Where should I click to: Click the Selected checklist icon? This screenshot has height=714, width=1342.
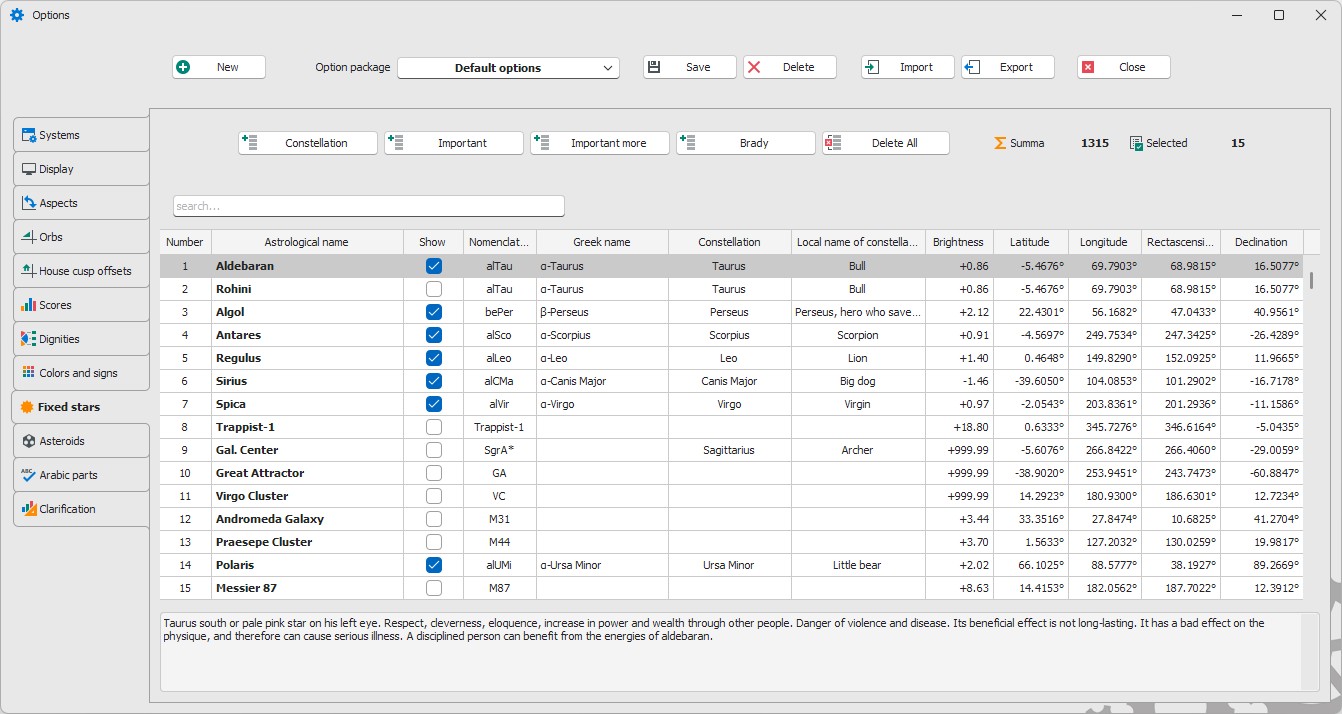(x=1136, y=143)
